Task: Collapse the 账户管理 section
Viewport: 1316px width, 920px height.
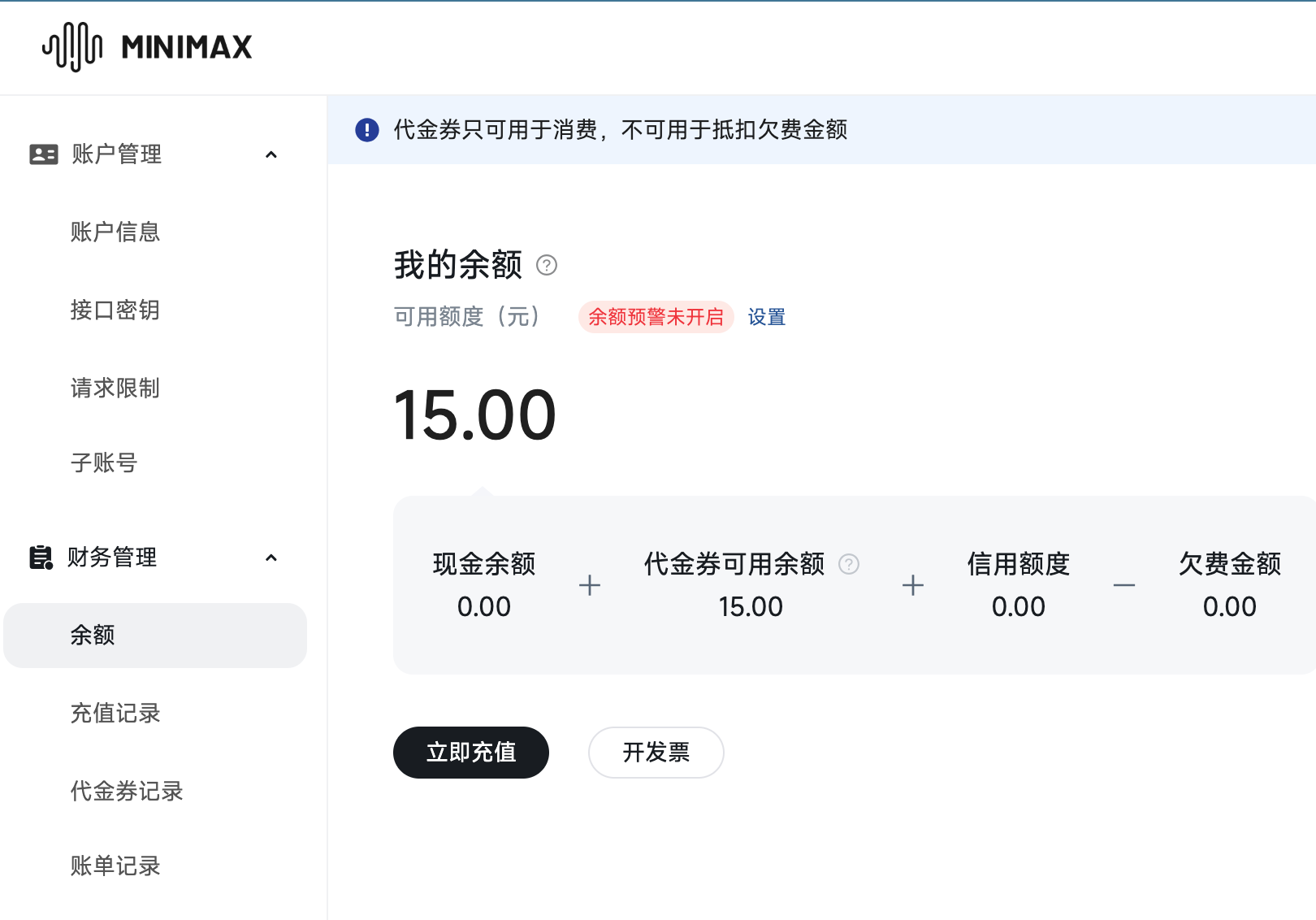Action: point(271,154)
